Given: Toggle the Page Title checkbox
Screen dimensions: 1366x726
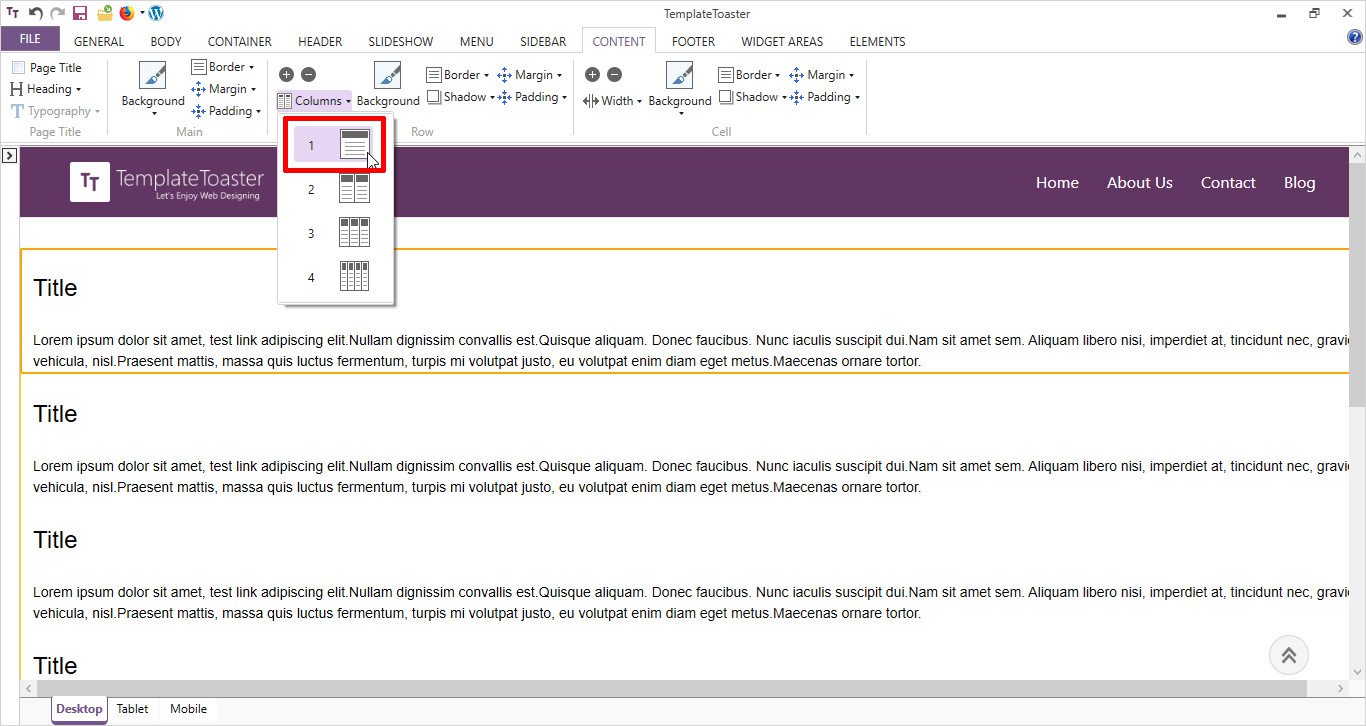Looking at the screenshot, I should (19, 68).
